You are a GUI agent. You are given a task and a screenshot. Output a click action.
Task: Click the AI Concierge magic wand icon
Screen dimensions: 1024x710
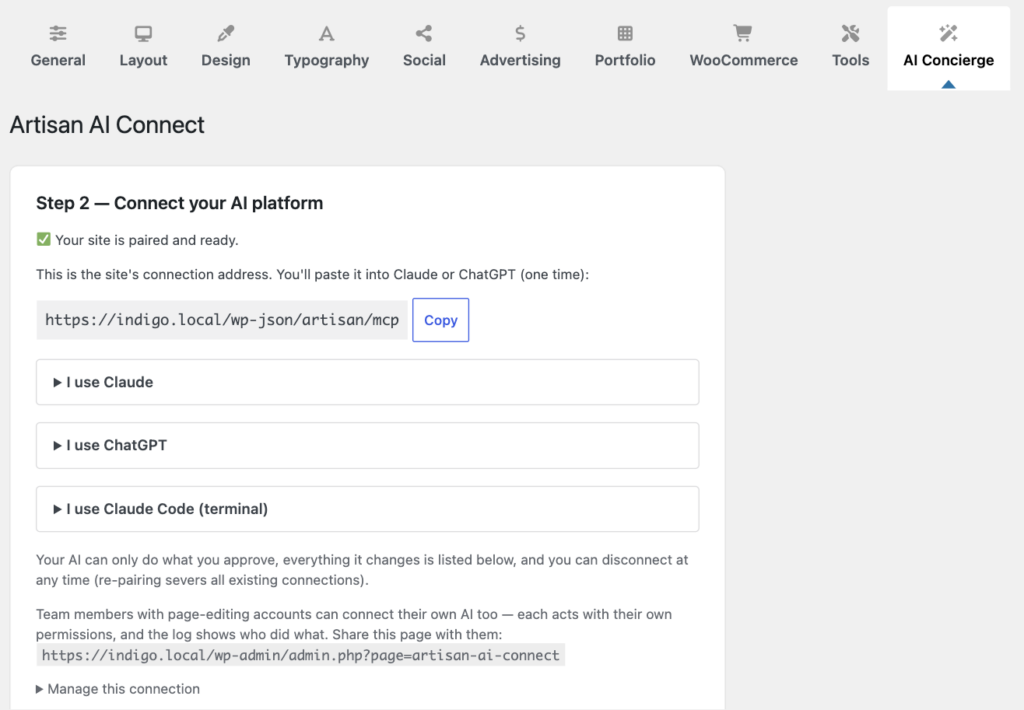tap(948, 33)
